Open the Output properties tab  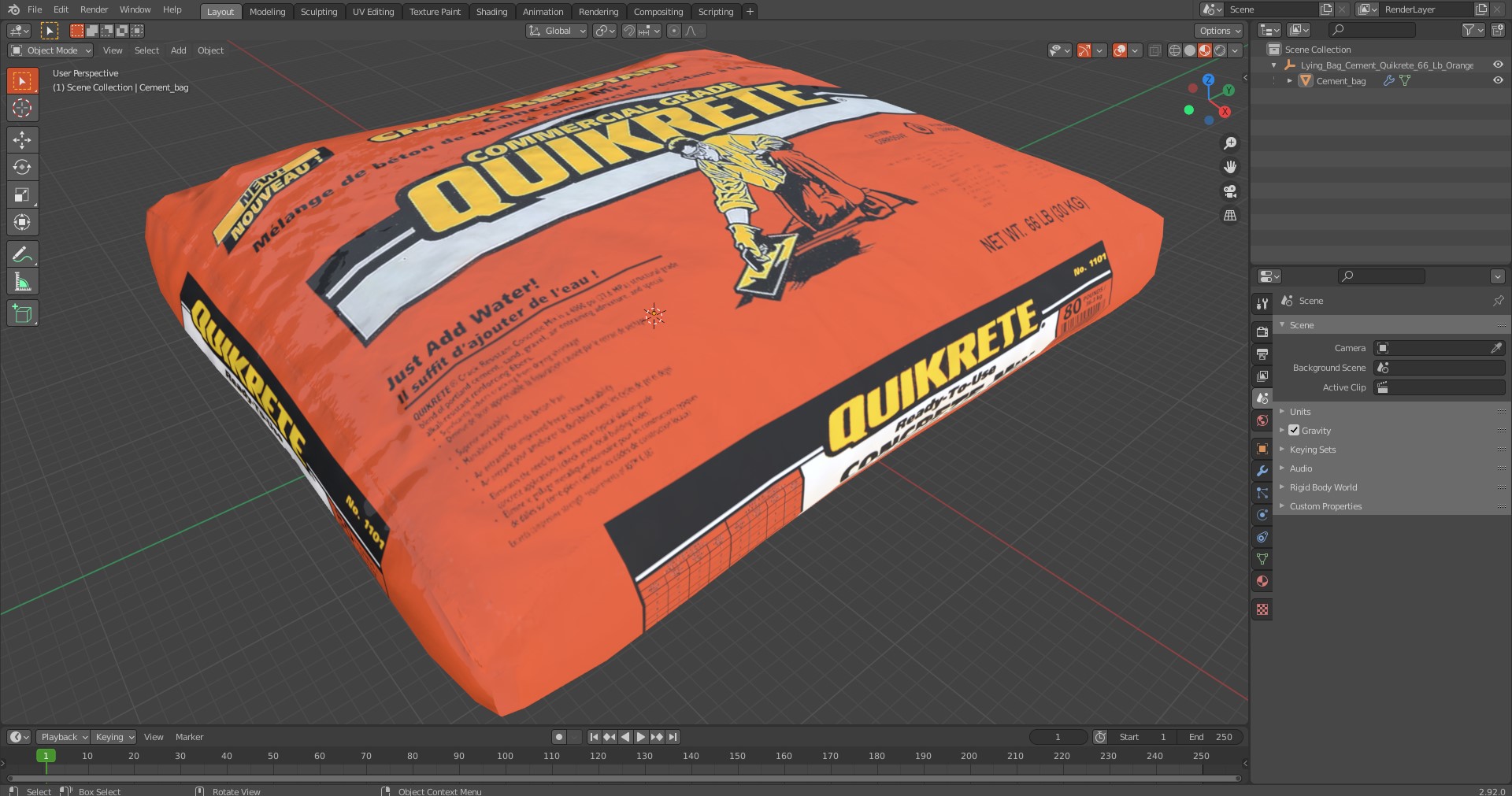[x=1262, y=354]
